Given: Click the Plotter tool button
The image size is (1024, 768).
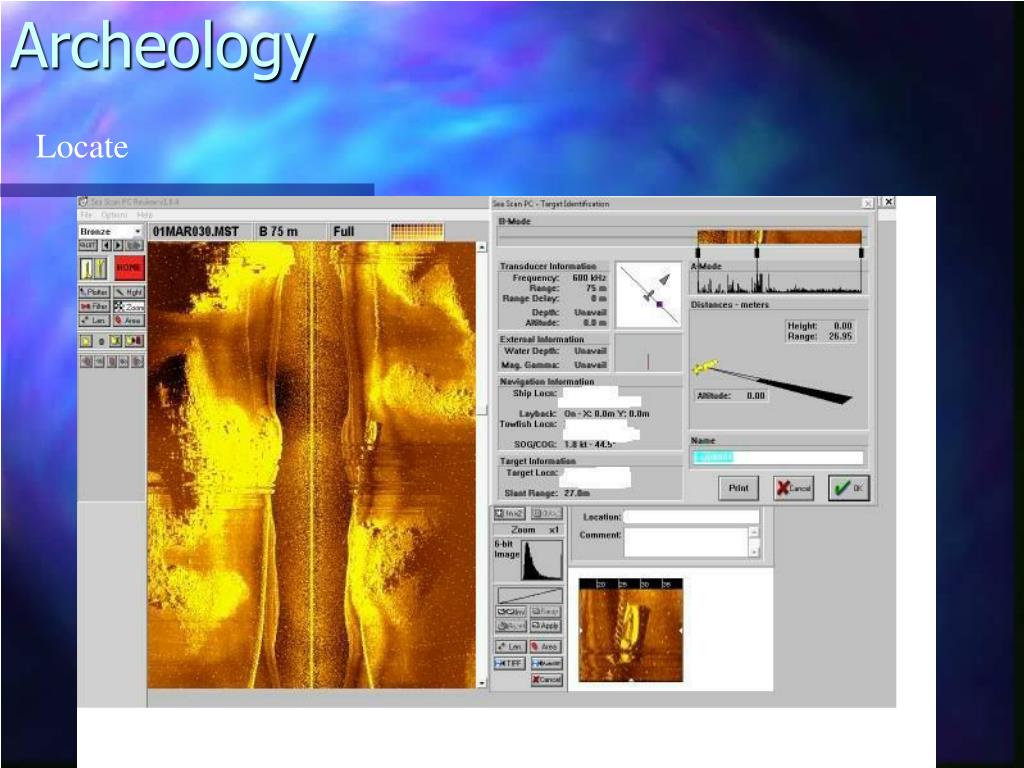Looking at the screenshot, I should (94, 292).
